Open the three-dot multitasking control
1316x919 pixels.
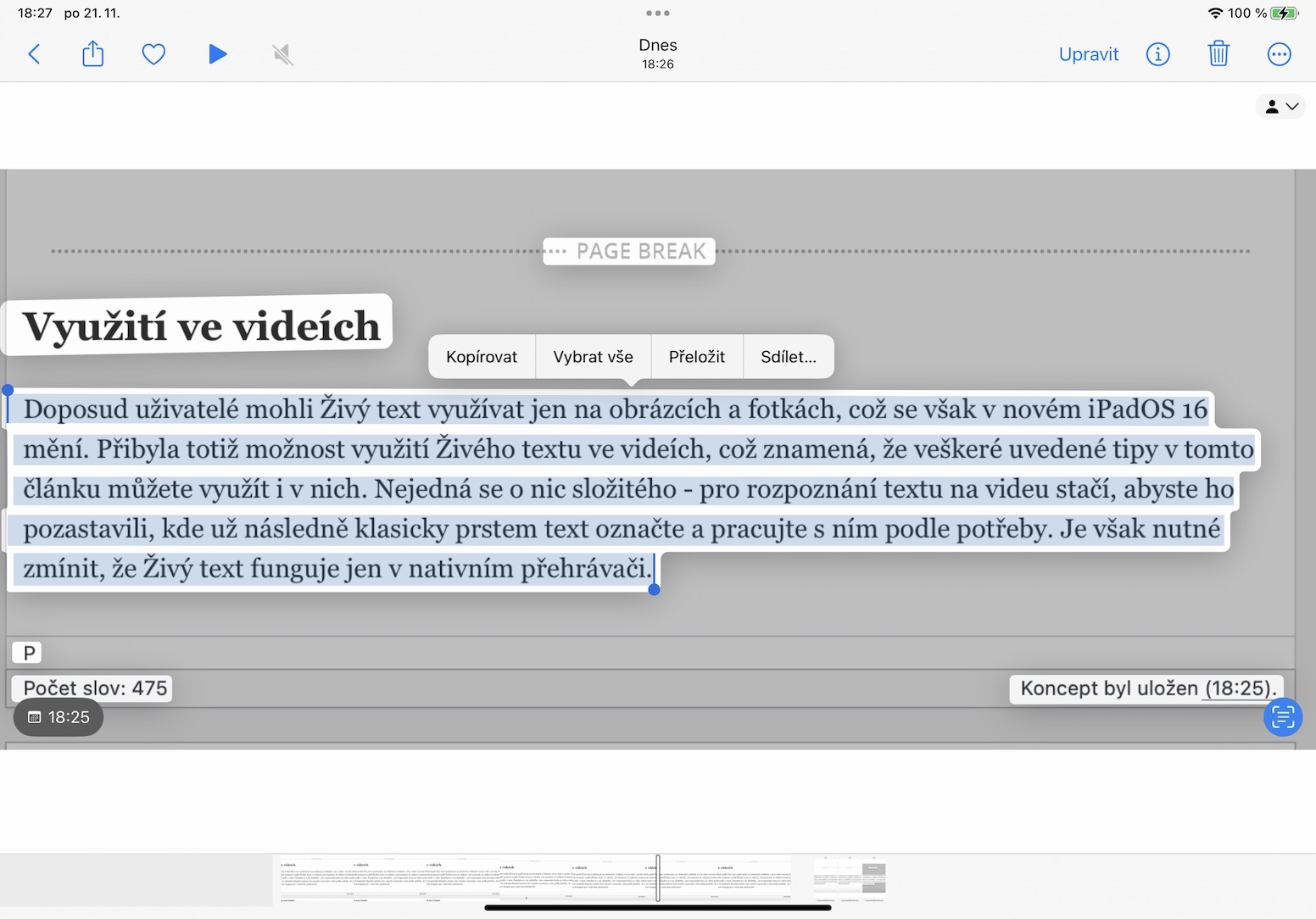[x=658, y=14]
